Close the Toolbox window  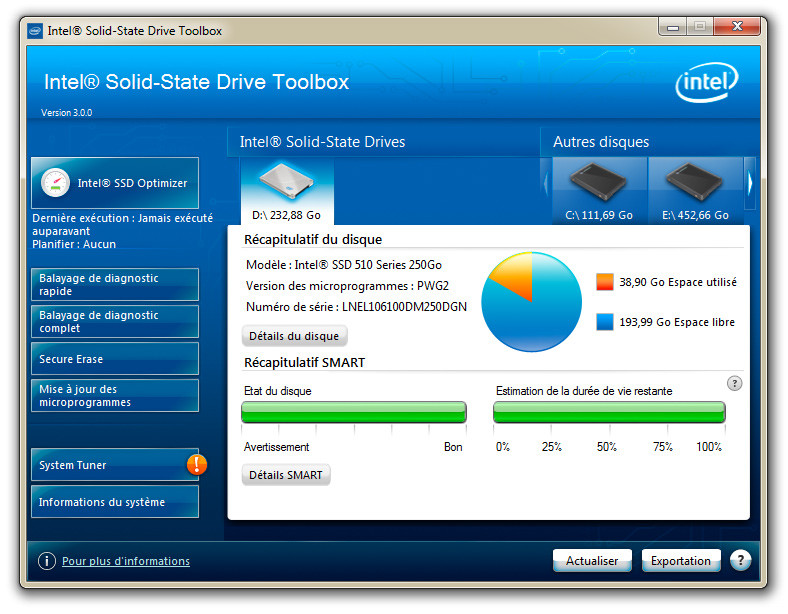[x=737, y=27]
